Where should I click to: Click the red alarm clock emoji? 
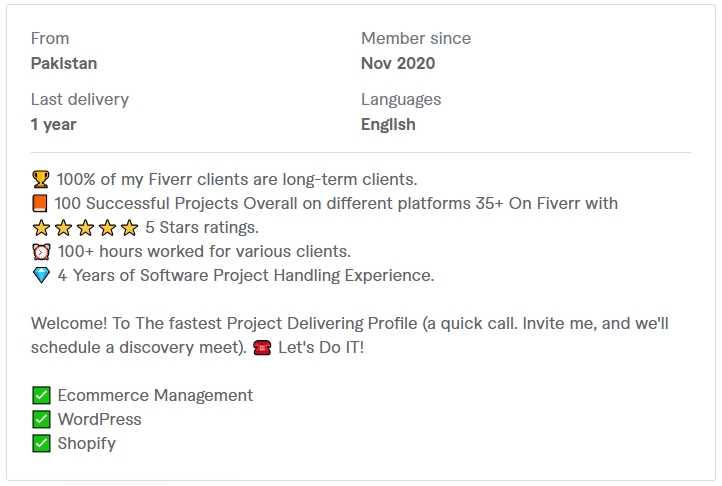tap(41, 252)
